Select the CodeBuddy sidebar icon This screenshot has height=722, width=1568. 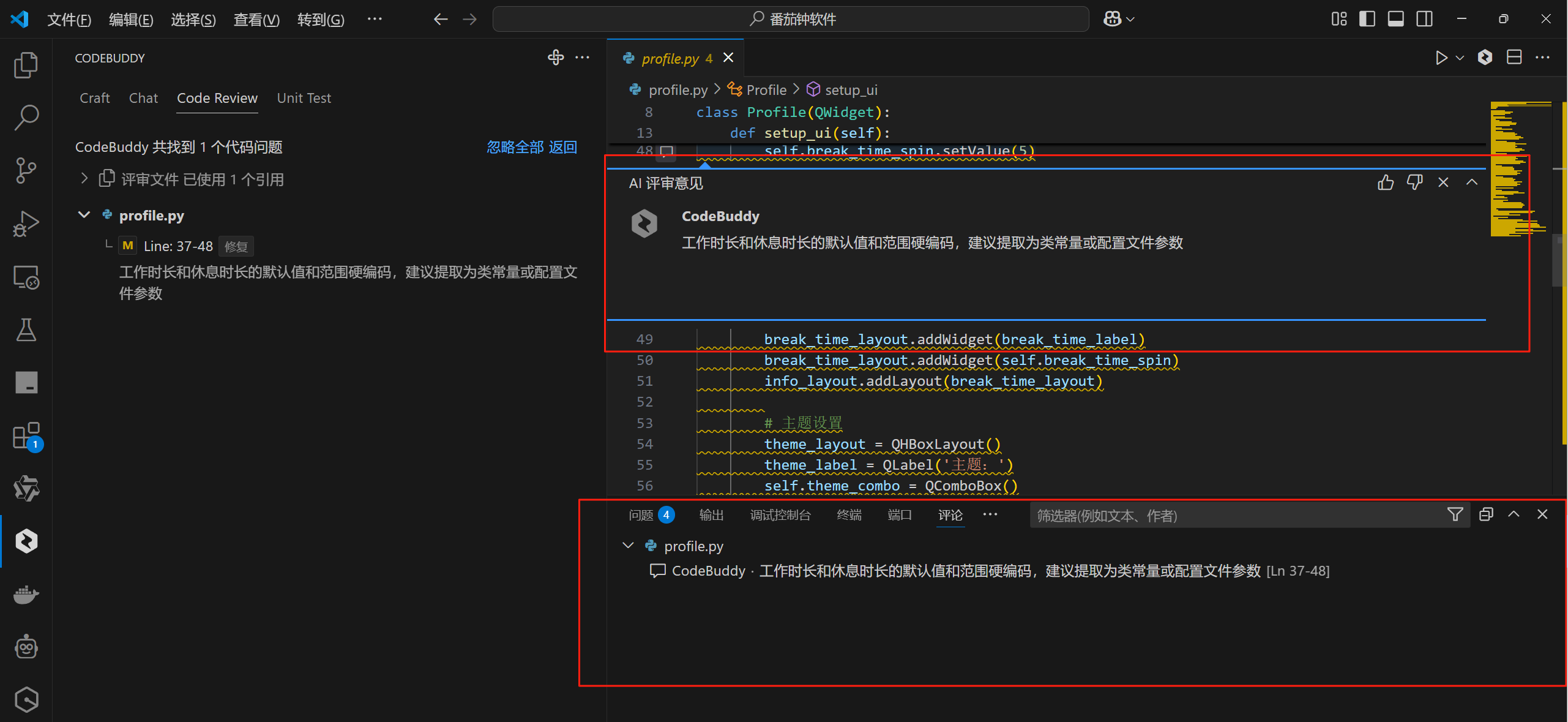point(26,541)
